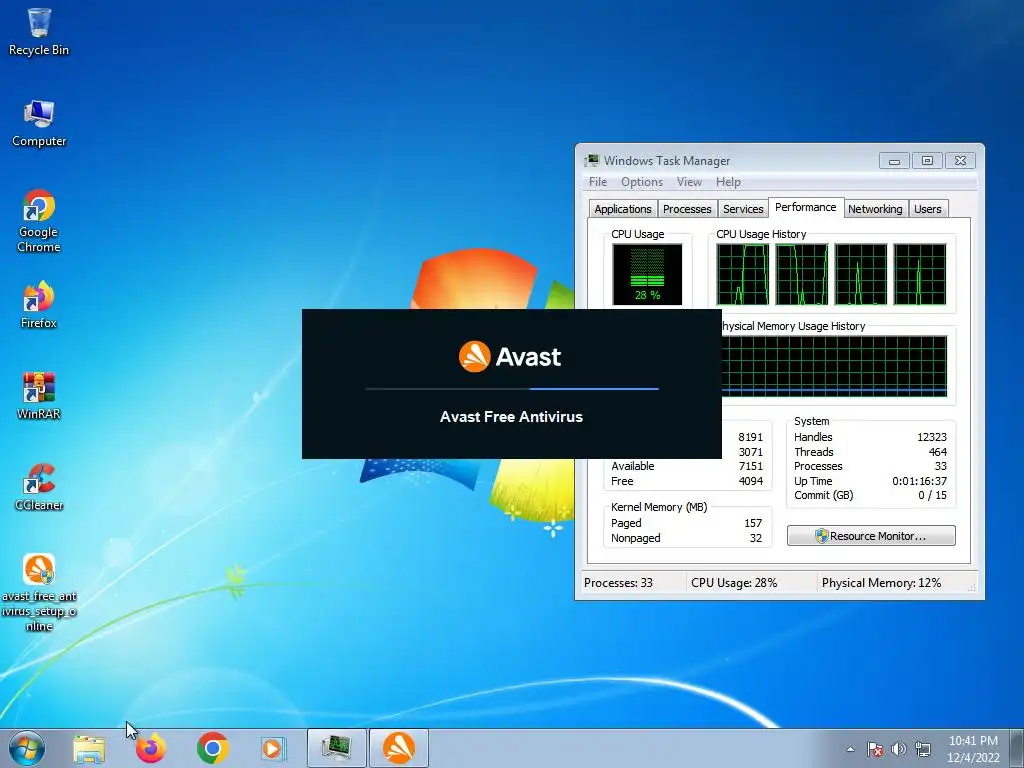Click the first CPU Usage History graph

[x=743, y=274]
